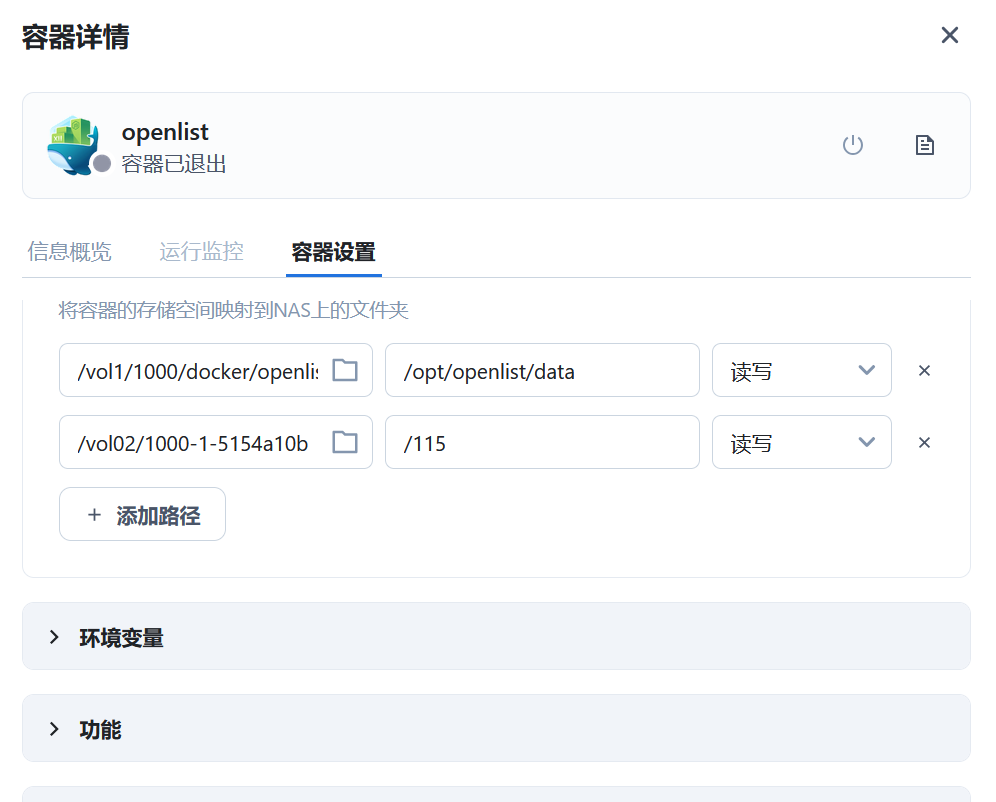Click the openlist whale container logo
The image size is (996, 802).
tap(74, 145)
